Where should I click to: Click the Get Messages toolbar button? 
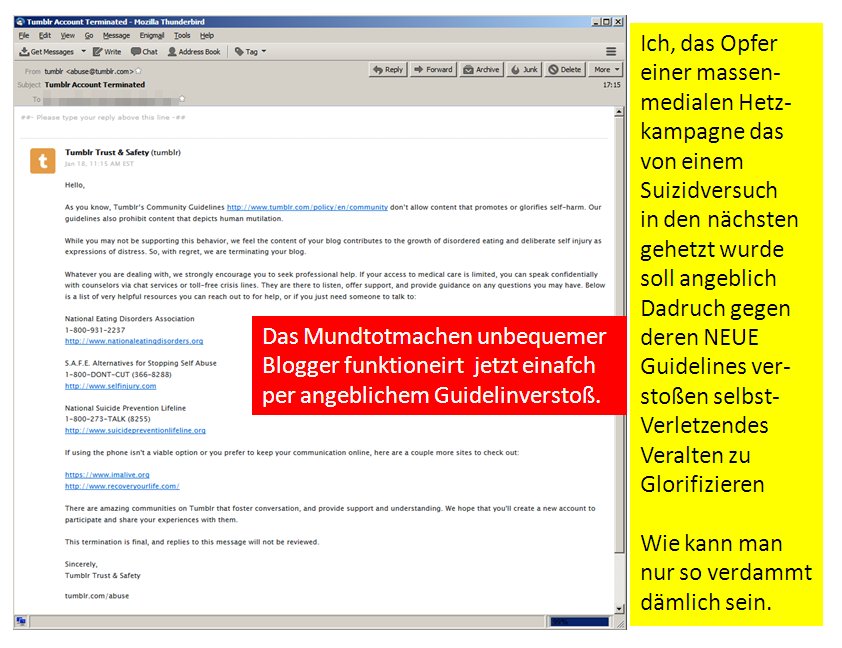pyautogui.click(x=47, y=52)
